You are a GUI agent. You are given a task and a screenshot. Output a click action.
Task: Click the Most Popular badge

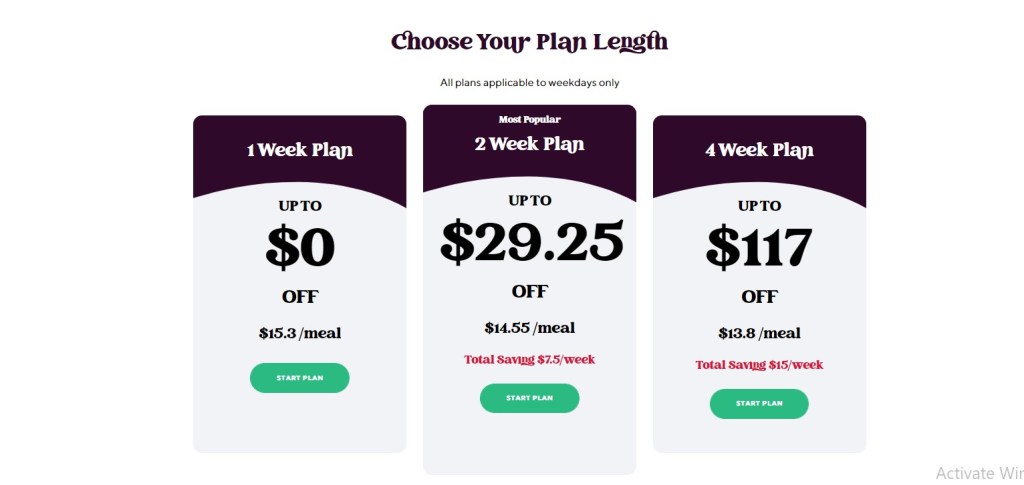[x=529, y=119]
